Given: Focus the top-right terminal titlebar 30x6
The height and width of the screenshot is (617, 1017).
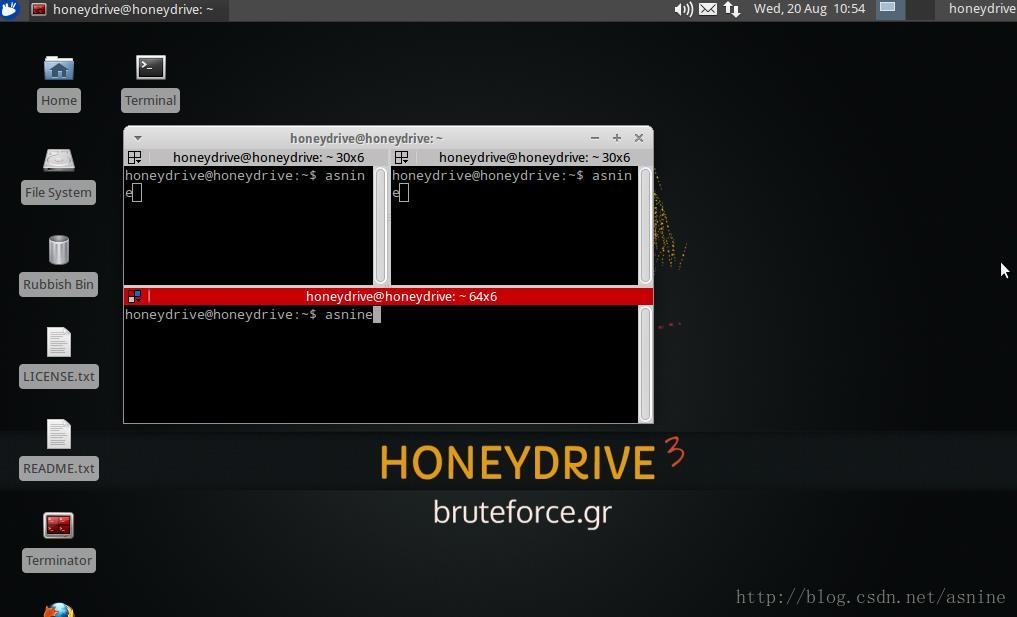Looking at the screenshot, I should click(534, 158).
